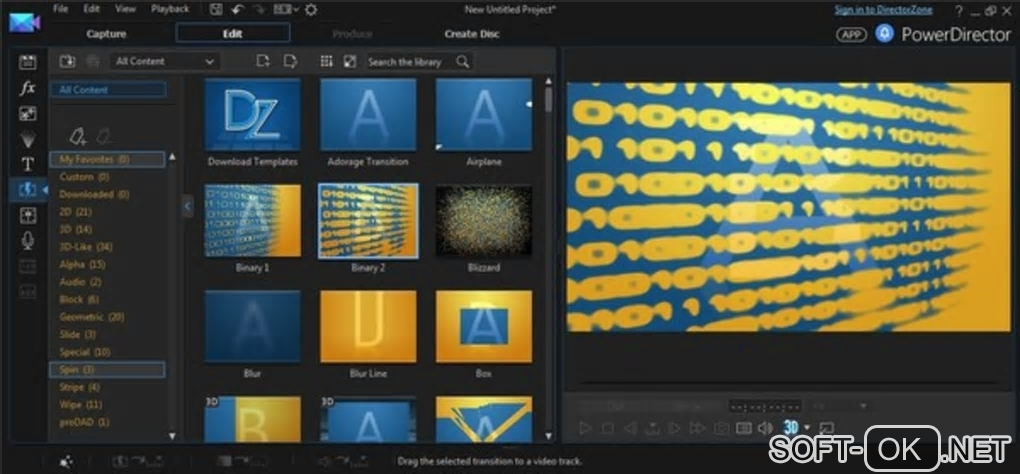Click the tag list scroll up arrow
This screenshot has width=1020, height=474.
coord(172,157)
